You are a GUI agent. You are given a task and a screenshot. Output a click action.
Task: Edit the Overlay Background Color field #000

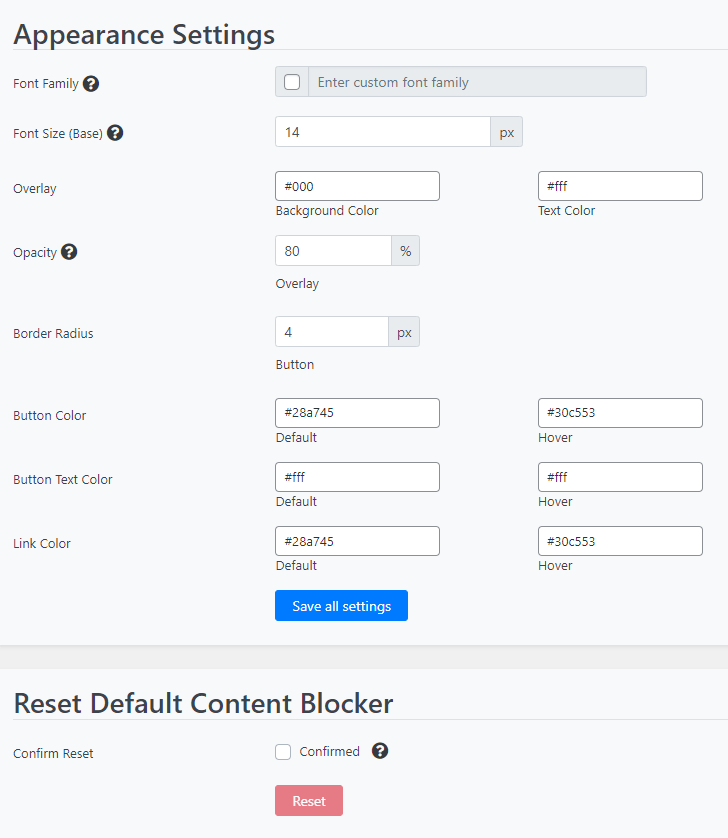358,186
